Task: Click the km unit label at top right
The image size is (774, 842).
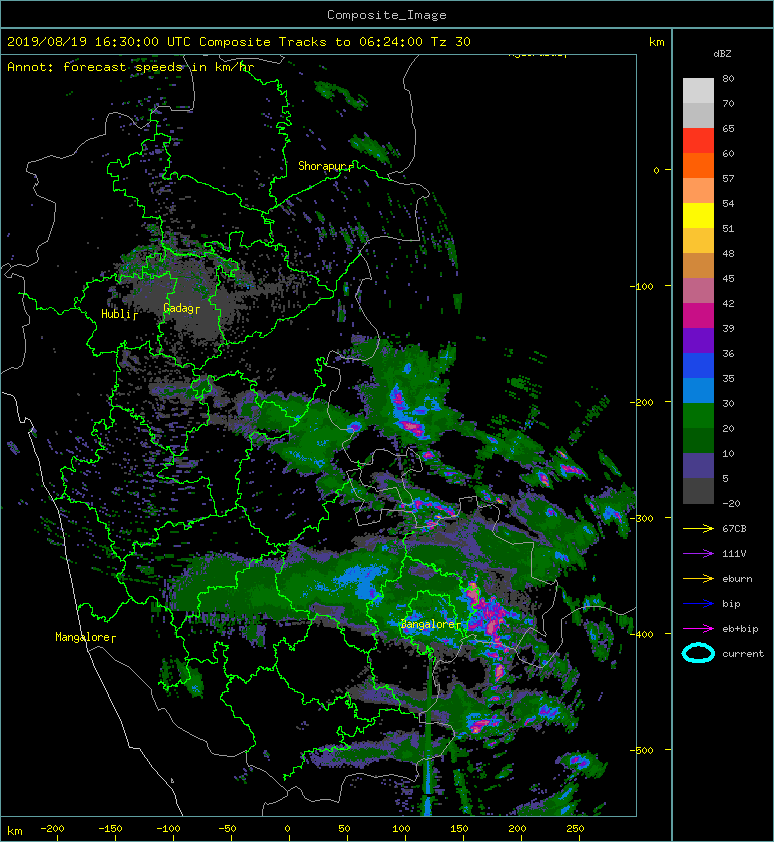Action: click(x=656, y=42)
